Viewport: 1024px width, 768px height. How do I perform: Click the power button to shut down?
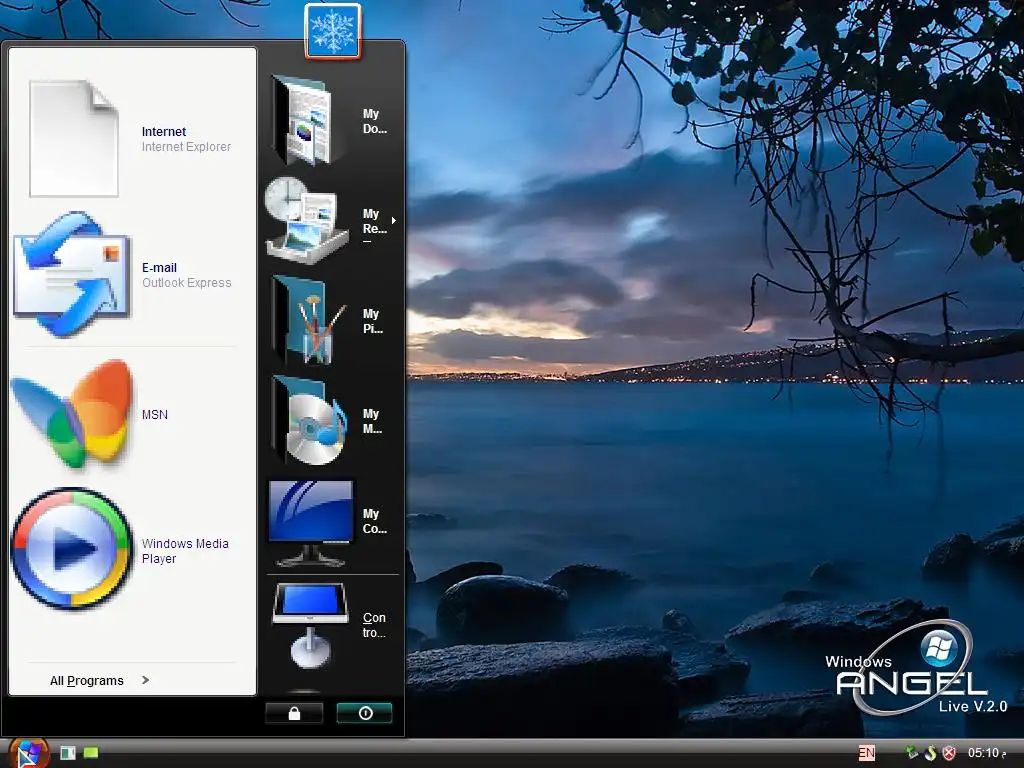tap(364, 713)
